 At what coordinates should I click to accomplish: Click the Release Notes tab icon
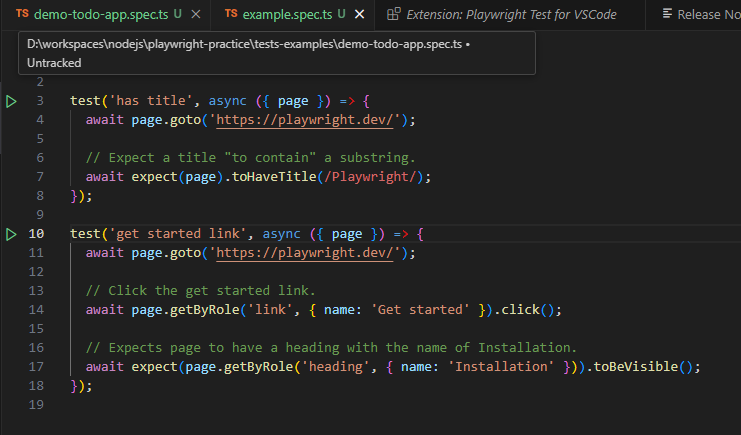[667, 14]
